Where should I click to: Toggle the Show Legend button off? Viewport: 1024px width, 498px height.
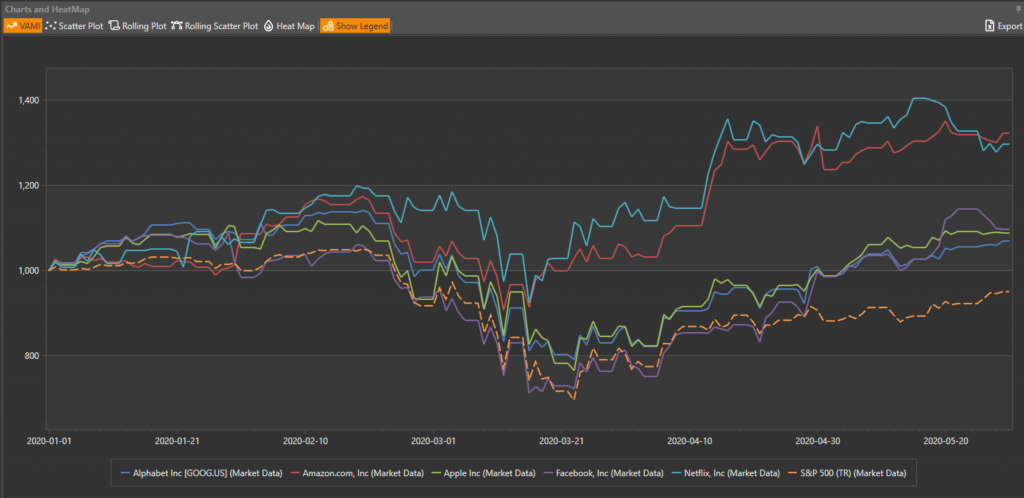[x=355, y=25]
